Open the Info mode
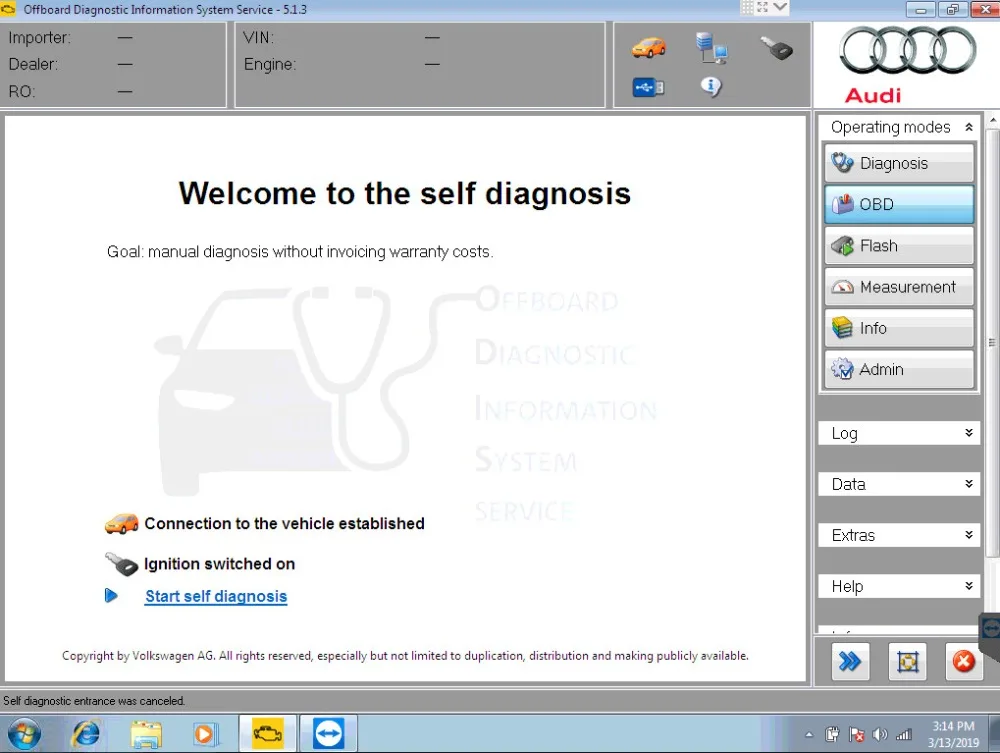 point(899,328)
